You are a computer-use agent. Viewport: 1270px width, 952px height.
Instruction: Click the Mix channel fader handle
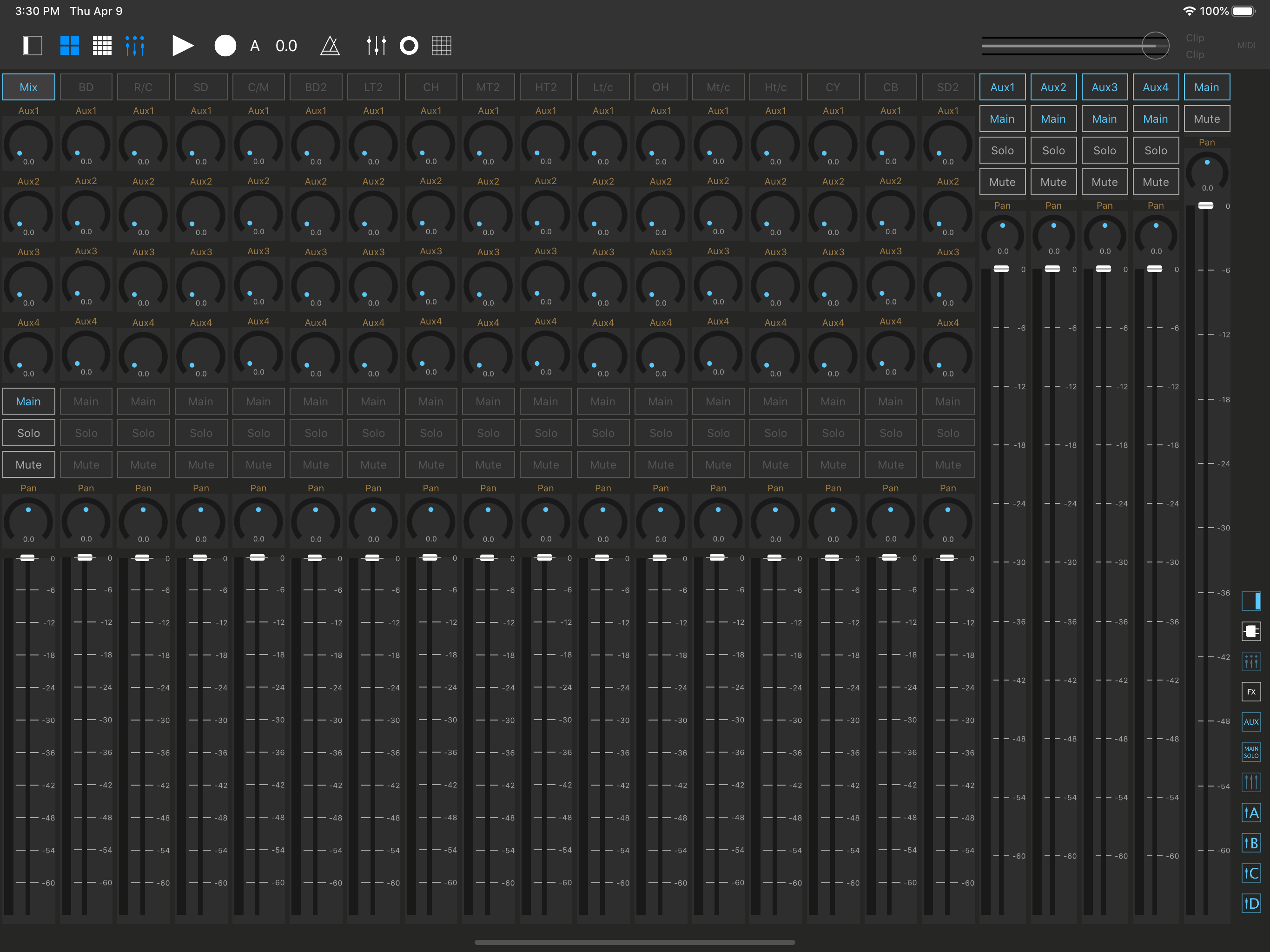point(27,557)
